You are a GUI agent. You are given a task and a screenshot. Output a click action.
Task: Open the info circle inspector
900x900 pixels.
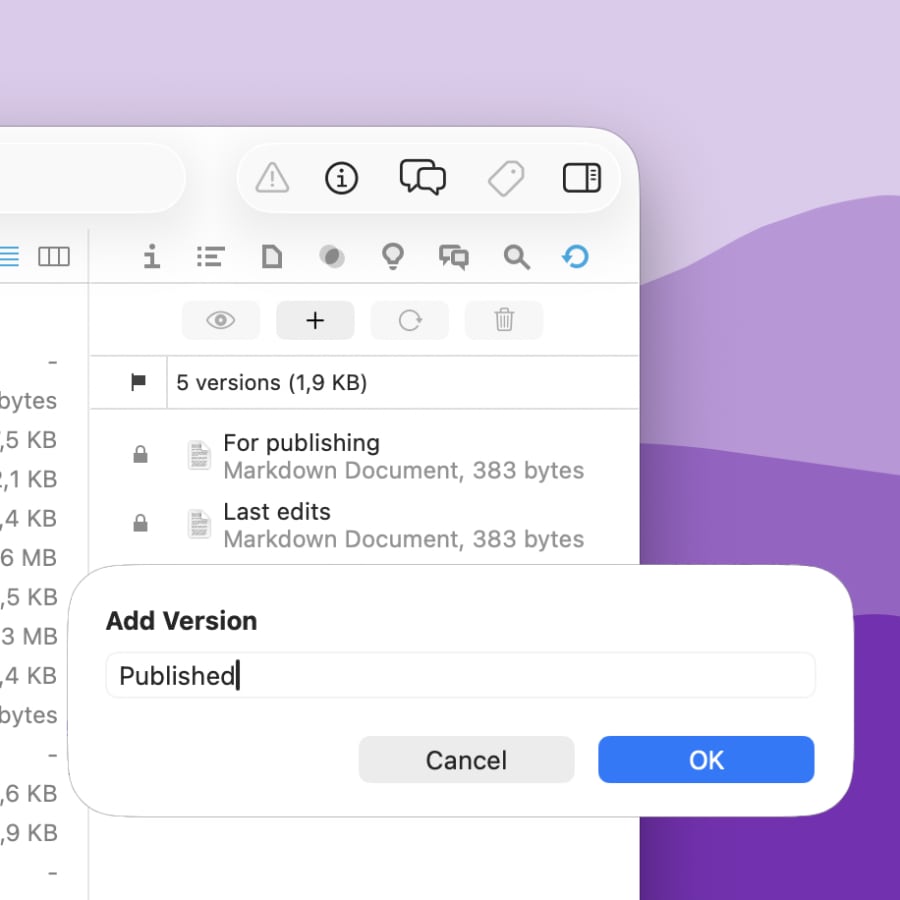(x=342, y=179)
